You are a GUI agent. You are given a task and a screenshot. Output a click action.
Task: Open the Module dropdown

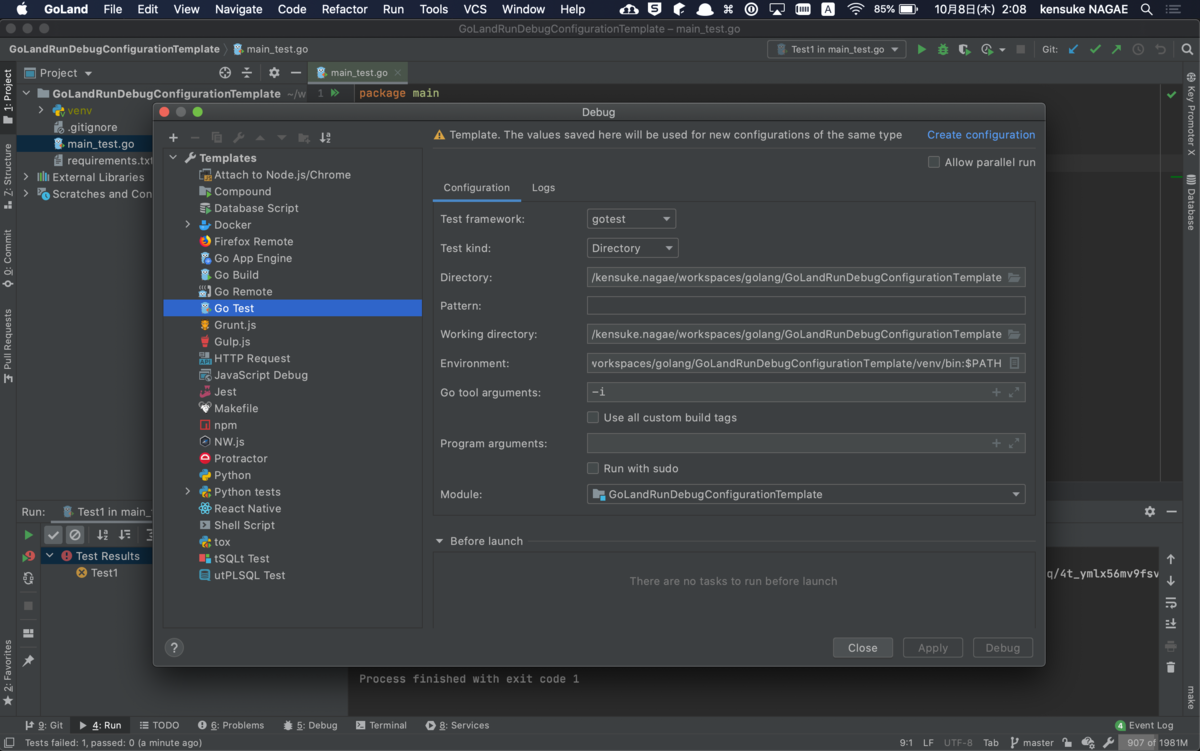tap(806, 494)
